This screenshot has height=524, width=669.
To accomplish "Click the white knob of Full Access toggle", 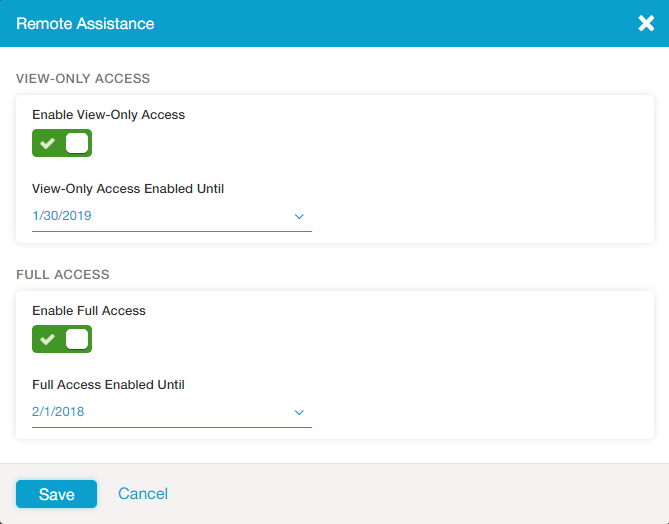I will click(77, 339).
